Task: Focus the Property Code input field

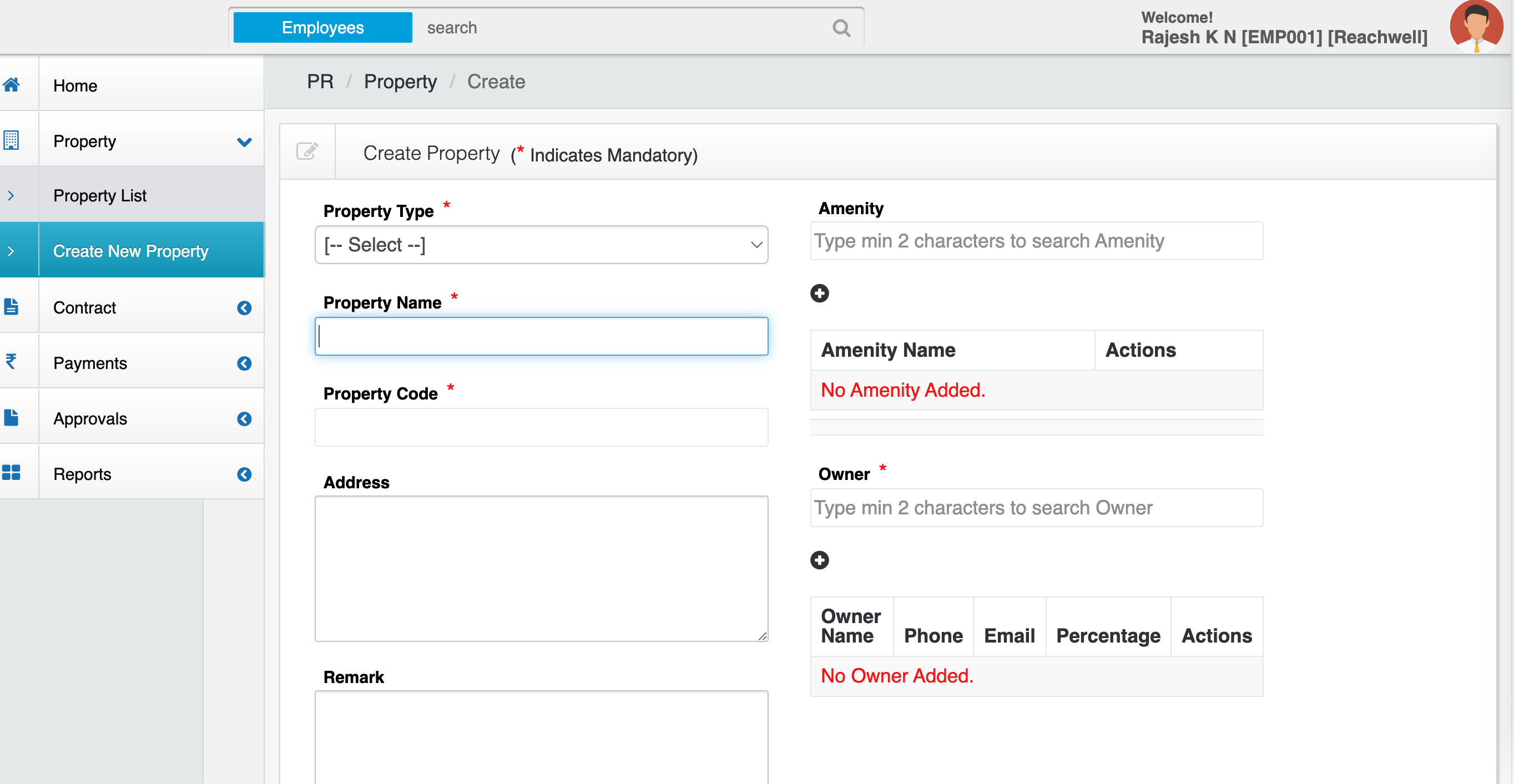Action: 541,427
